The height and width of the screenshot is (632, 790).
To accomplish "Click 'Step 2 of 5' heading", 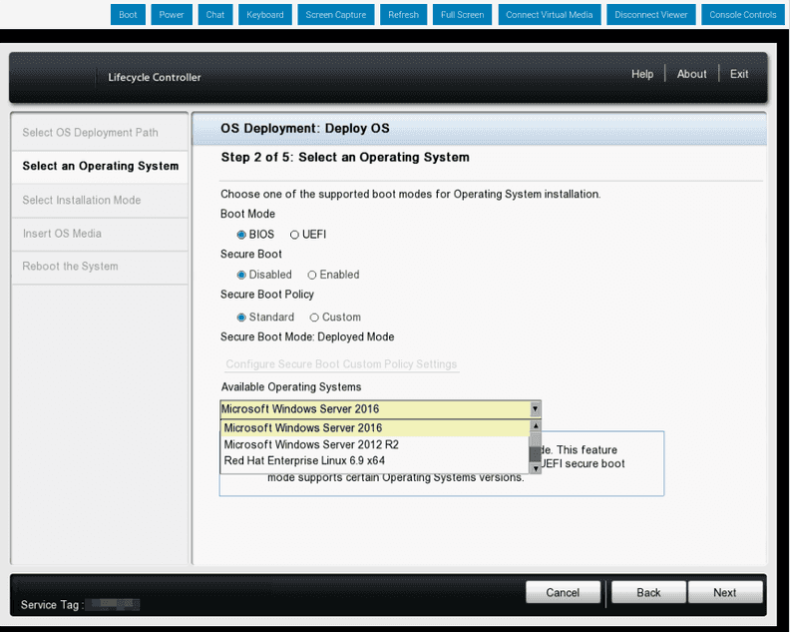I will pyautogui.click(x=345, y=157).
